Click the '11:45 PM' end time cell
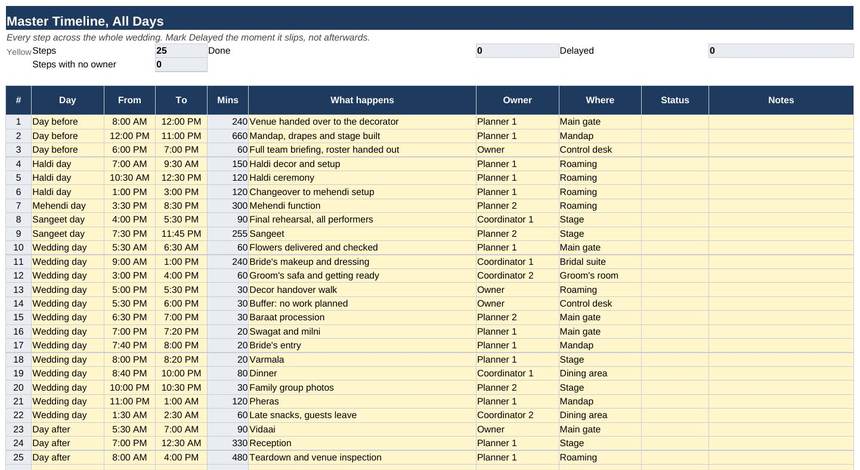 click(181, 234)
